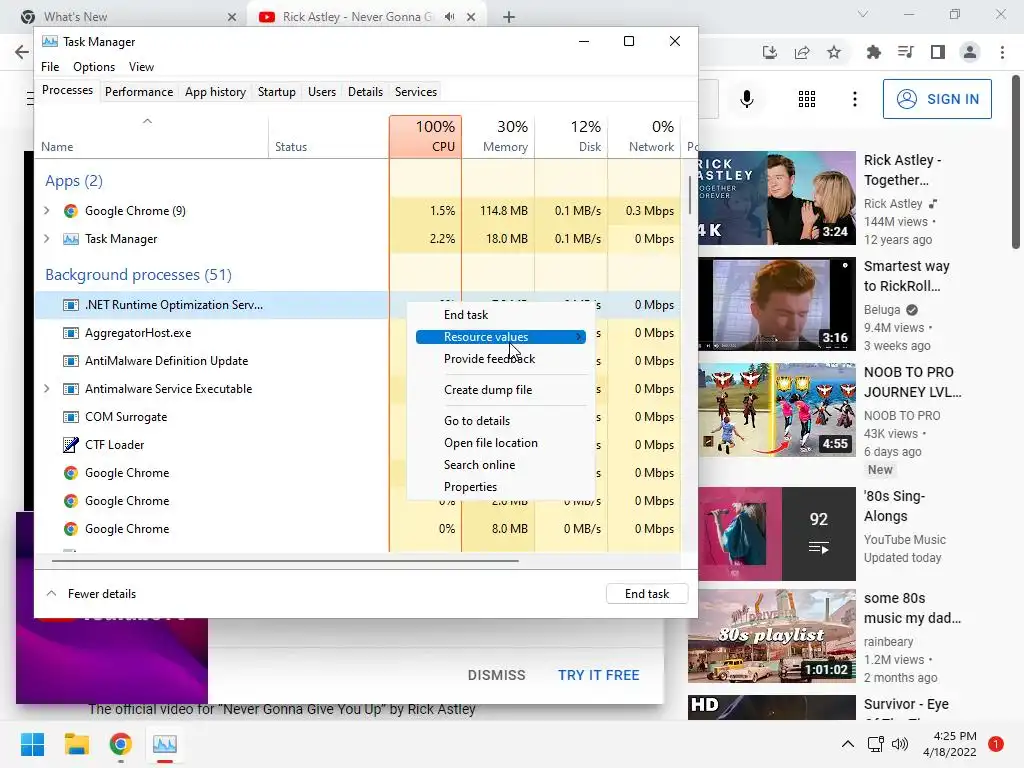Open Chrome's three-dot menu
This screenshot has width=1024, height=768.
click(1002, 52)
